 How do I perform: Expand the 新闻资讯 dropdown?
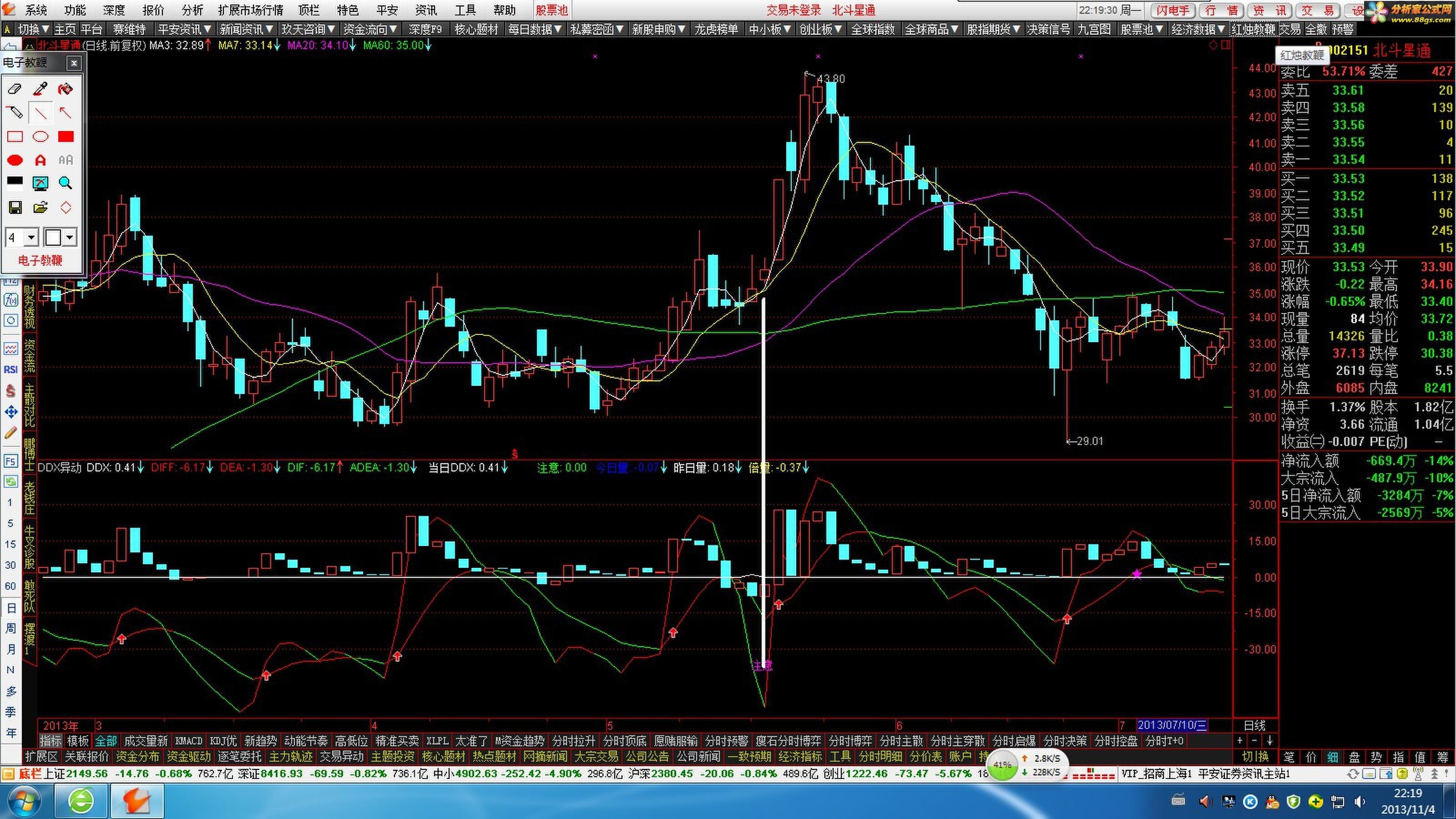coord(247,30)
